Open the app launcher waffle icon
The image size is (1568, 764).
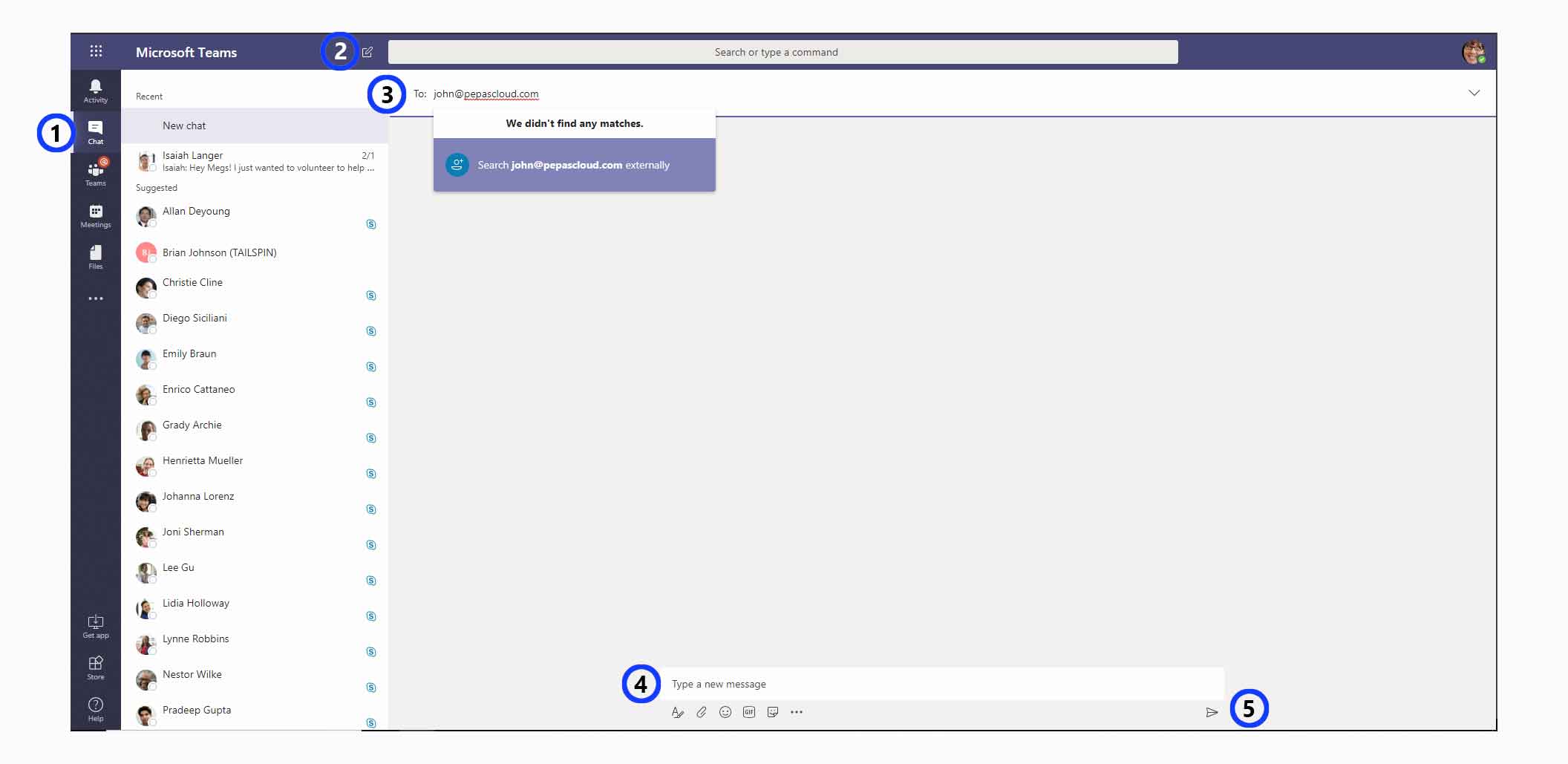(96, 51)
